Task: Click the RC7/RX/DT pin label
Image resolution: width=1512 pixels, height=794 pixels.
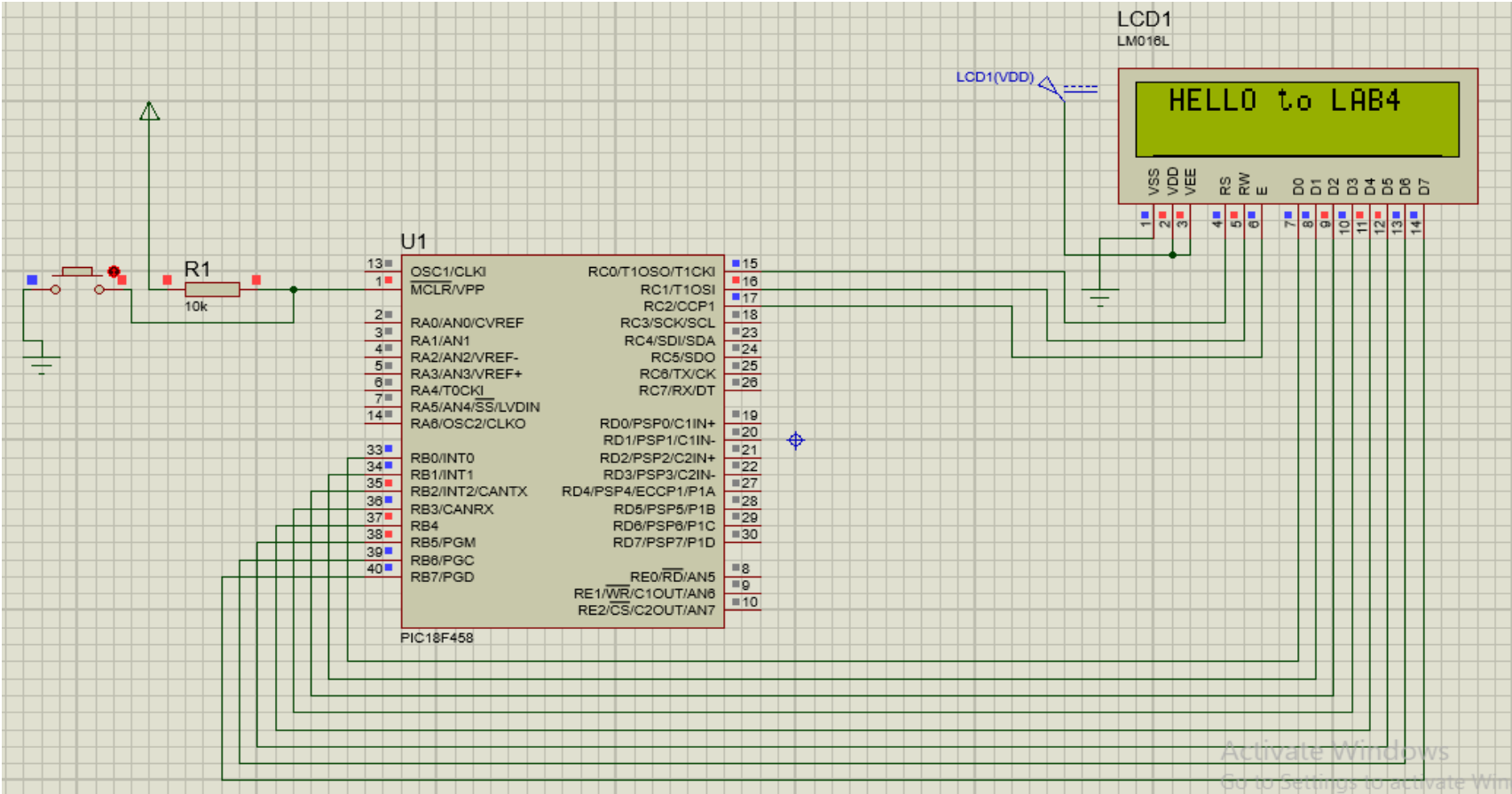Action: 677,391
